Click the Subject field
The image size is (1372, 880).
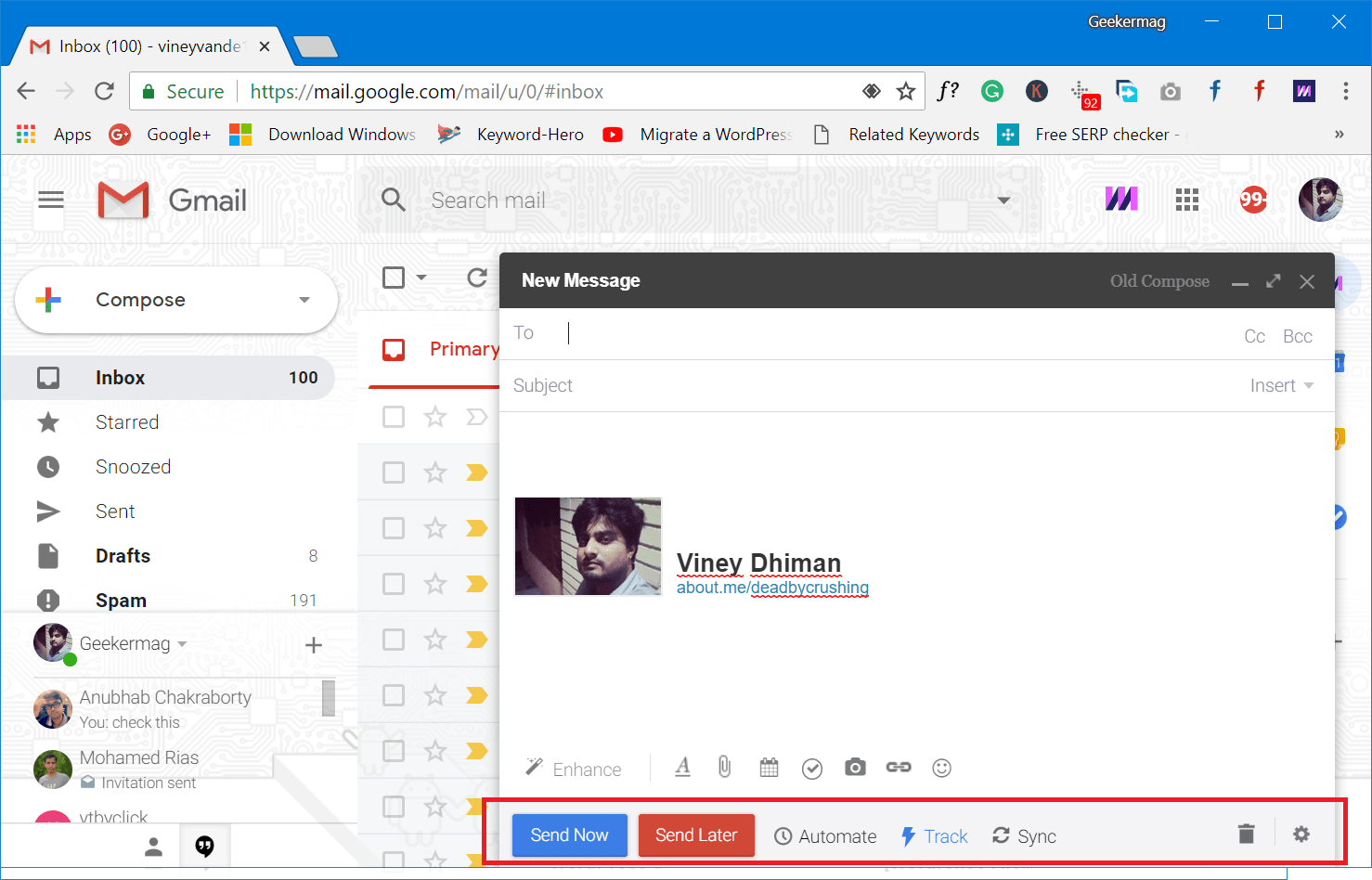point(873,385)
